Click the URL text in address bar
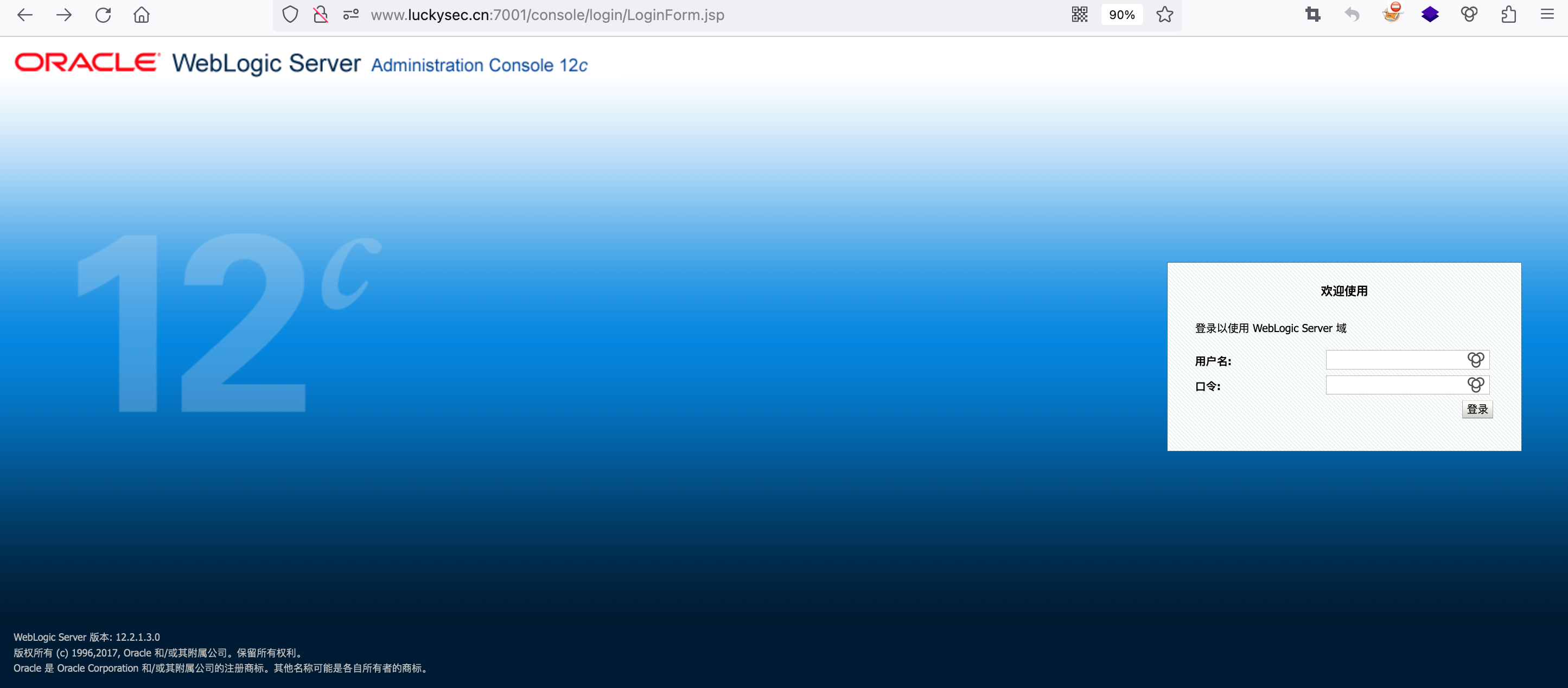The width and height of the screenshot is (1568, 688). point(547,15)
